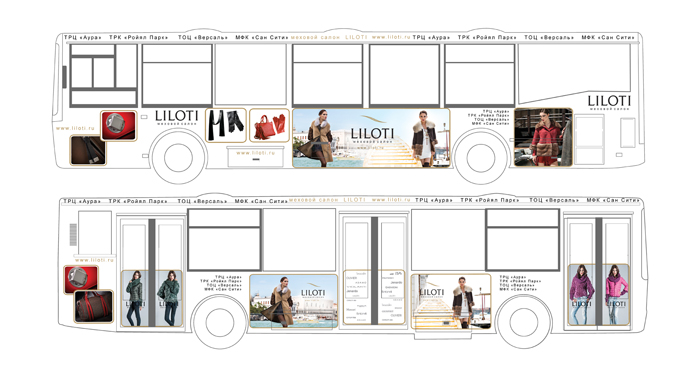
Task: Select the black gloves and scarf picture
Action: (x=226, y=125)
